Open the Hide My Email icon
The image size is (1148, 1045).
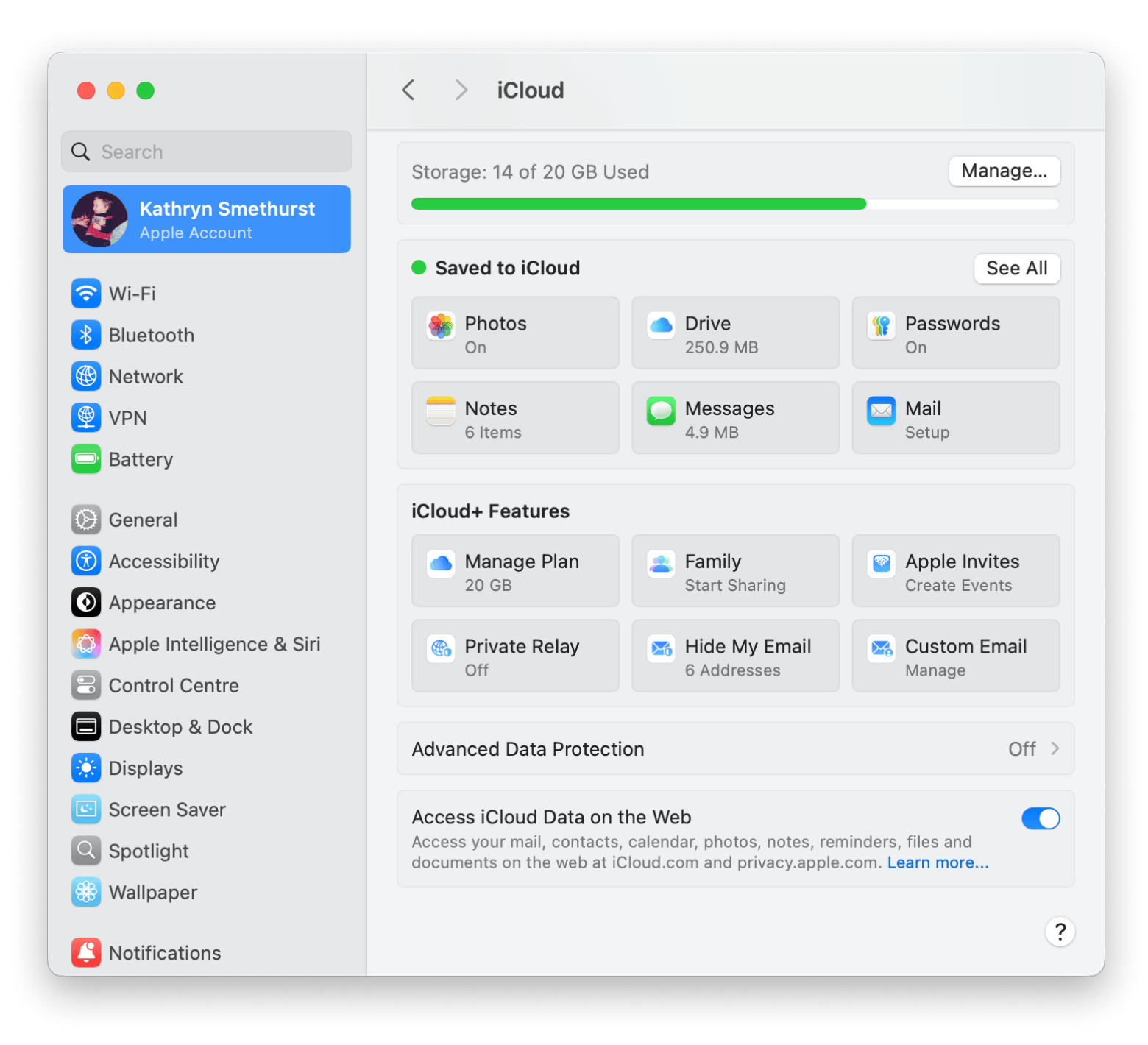[661, 648]
